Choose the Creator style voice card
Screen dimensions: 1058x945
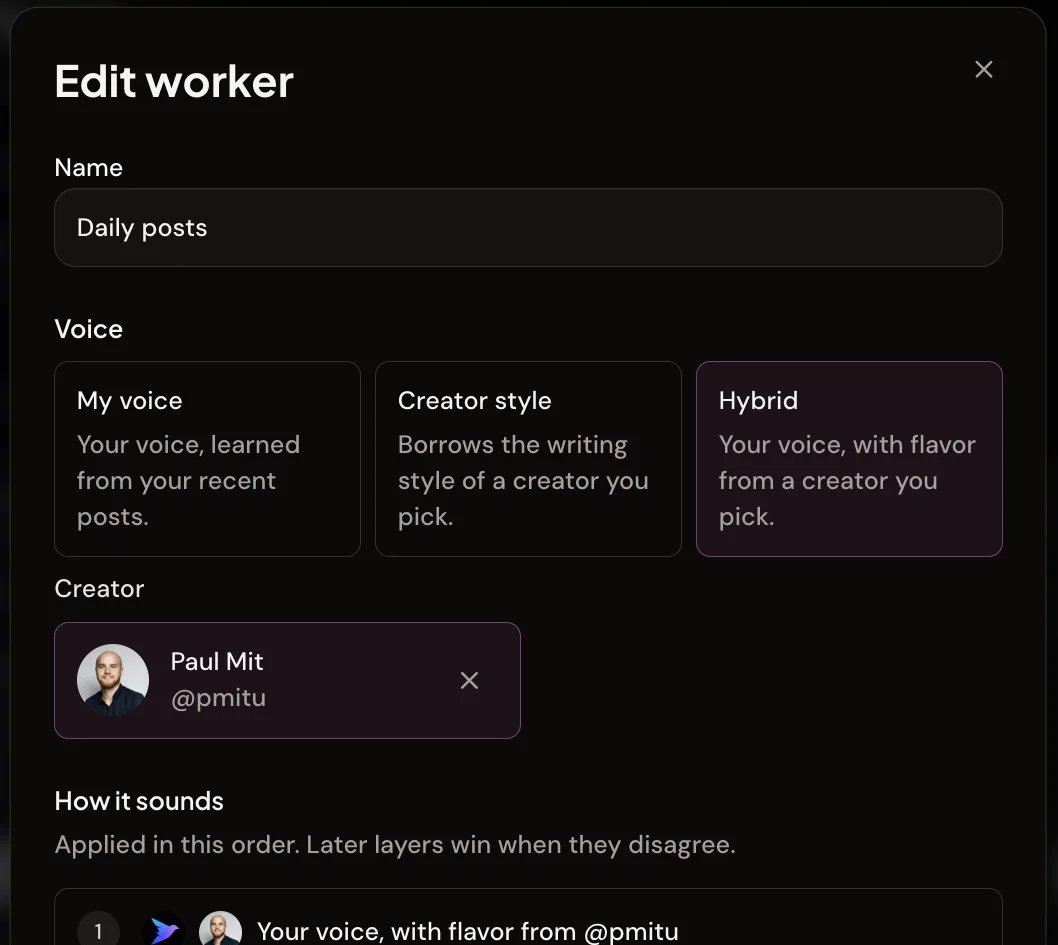pos(528,459)
